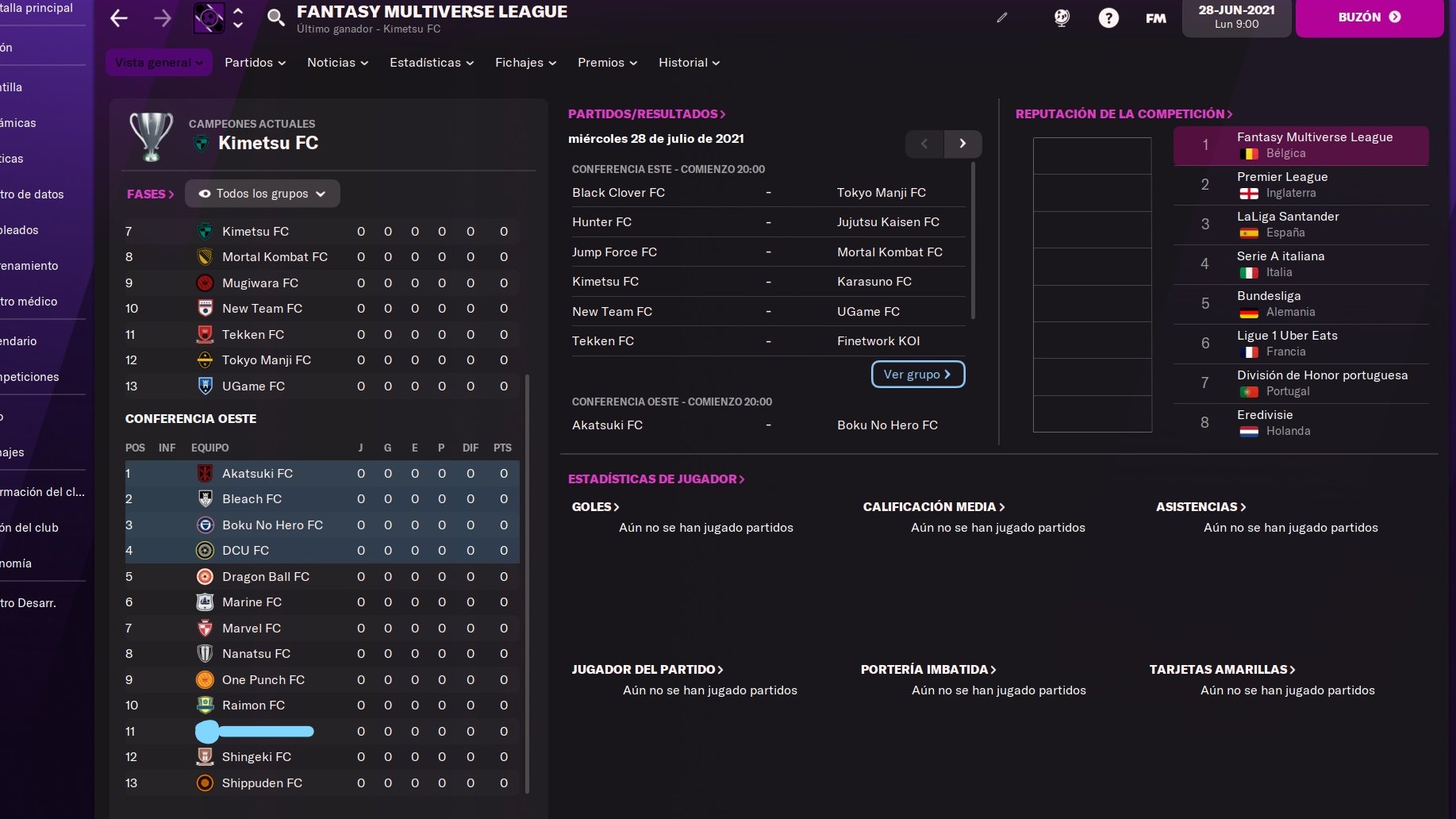Screen dimensions: 1456x819
Task: Click the Tekken FC badge
Action: (x=205, y=335)
